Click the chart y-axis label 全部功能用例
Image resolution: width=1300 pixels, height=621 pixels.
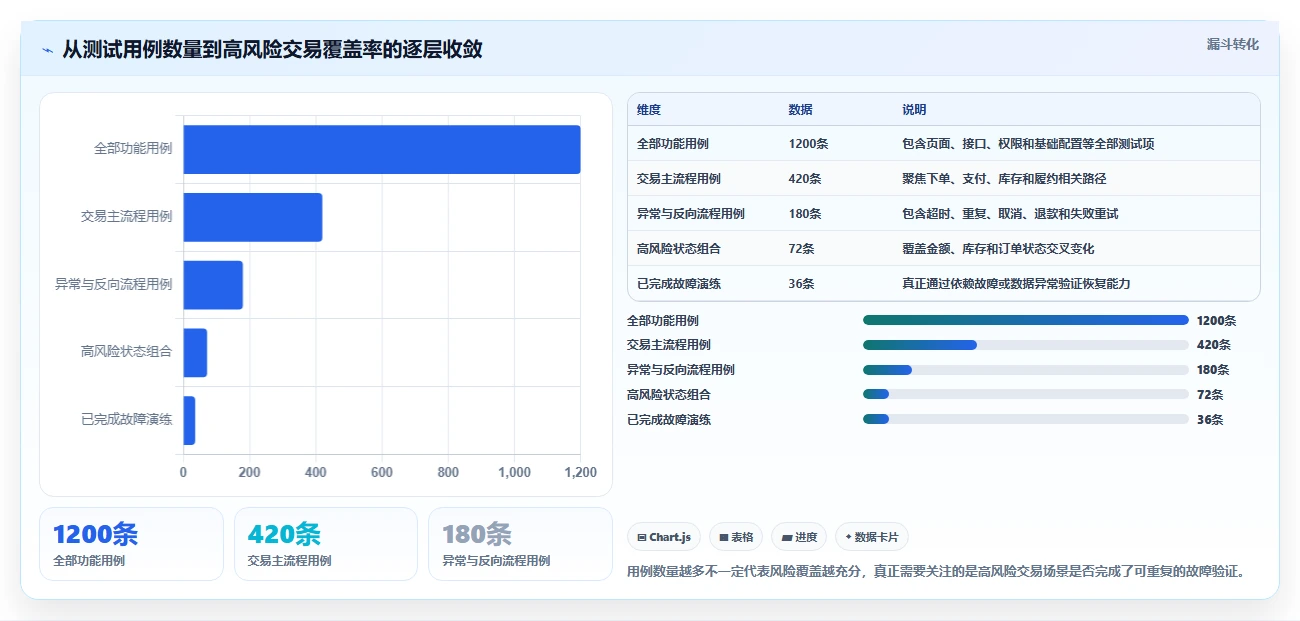tap(133, 148)
